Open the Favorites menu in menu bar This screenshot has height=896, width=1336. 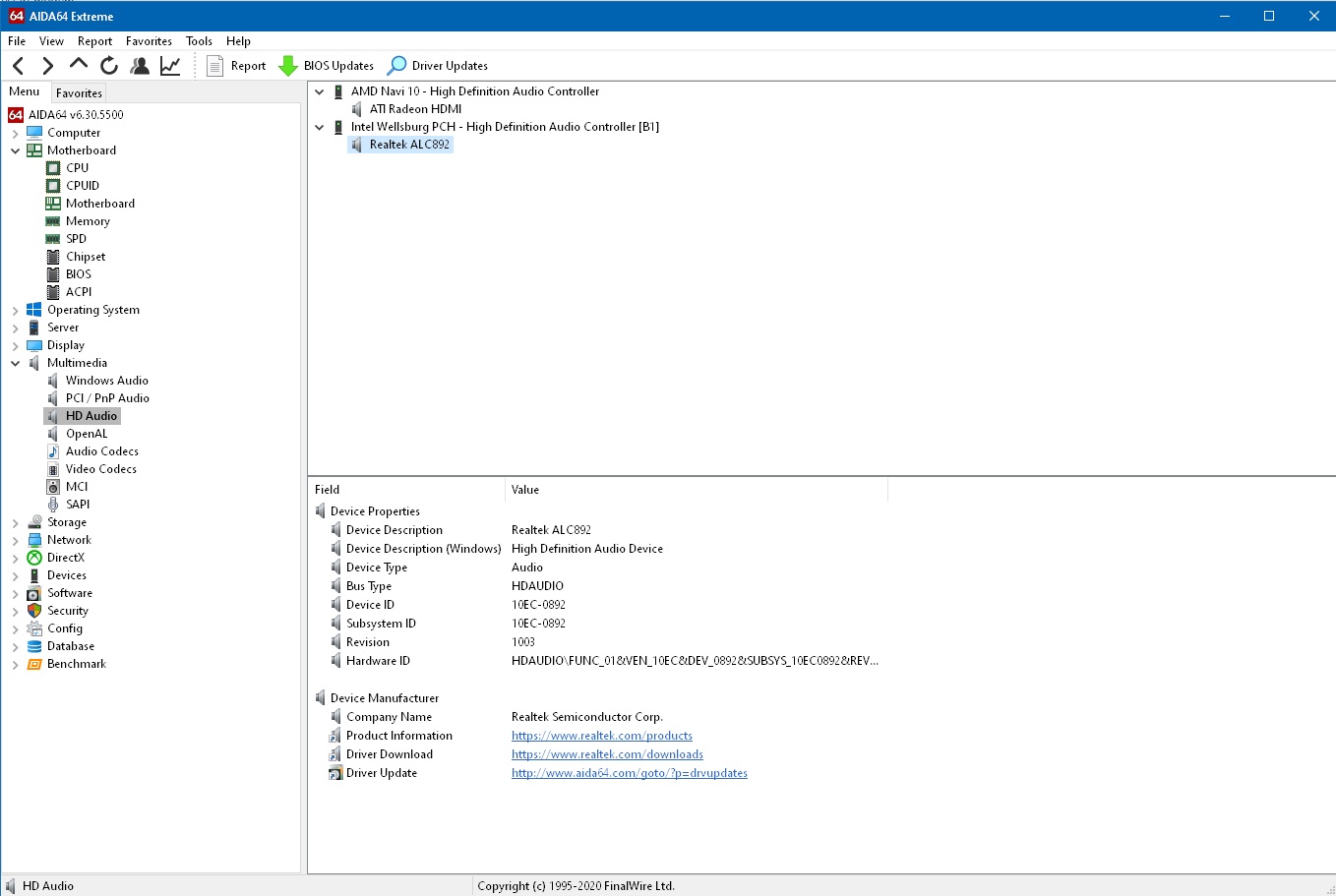[149, 41]
